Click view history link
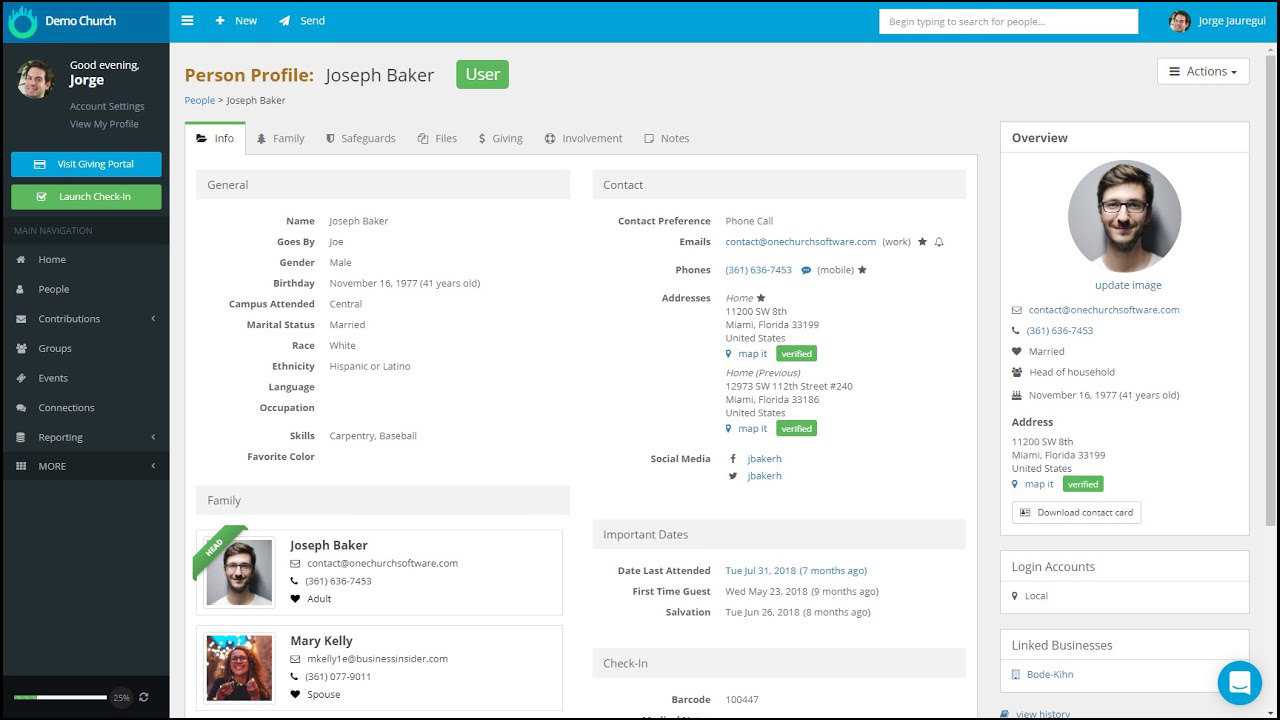The height and width of the screenshot is (720, 1280). [x=1043, y=714]
